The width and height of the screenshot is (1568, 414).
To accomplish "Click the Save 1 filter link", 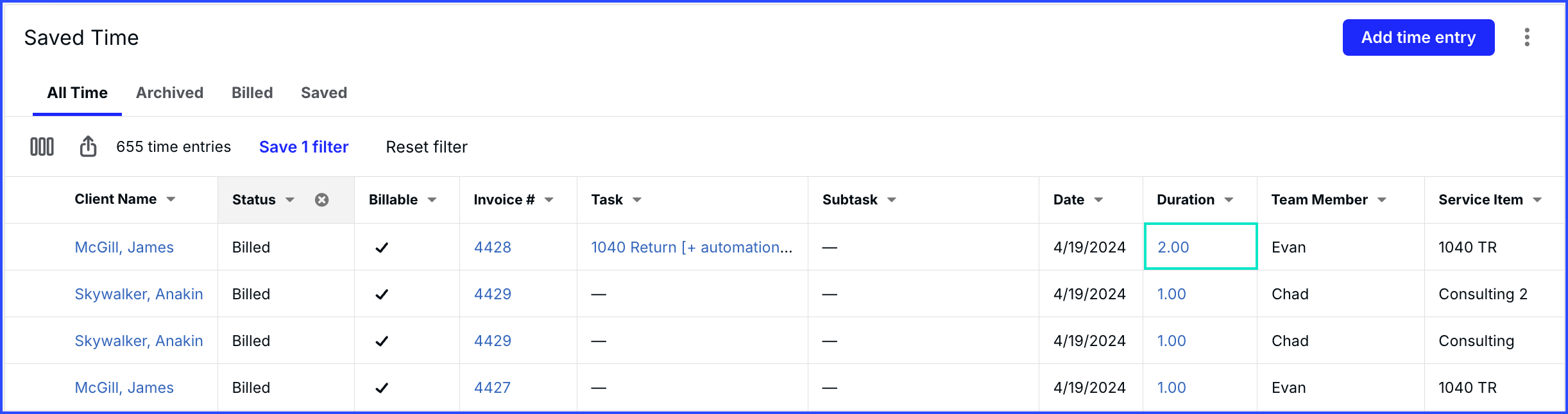I will point(303,147).
